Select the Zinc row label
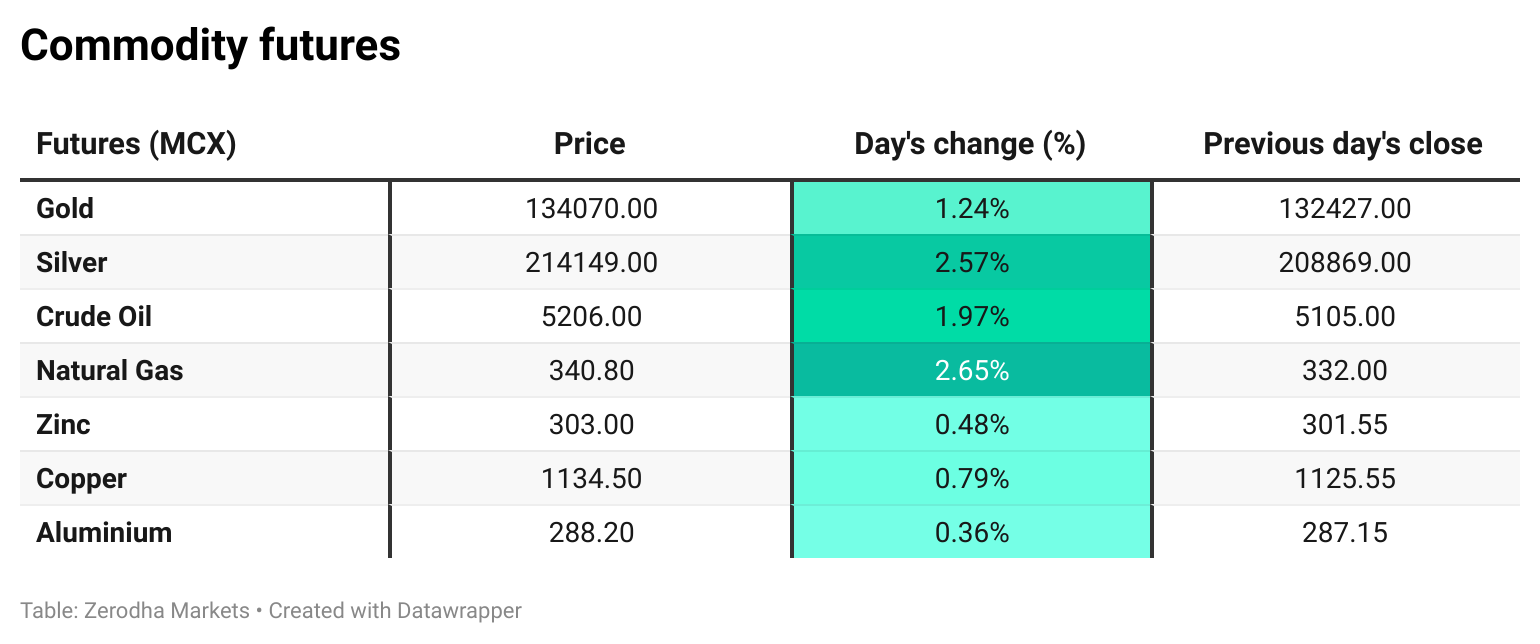 pos(63,425)
